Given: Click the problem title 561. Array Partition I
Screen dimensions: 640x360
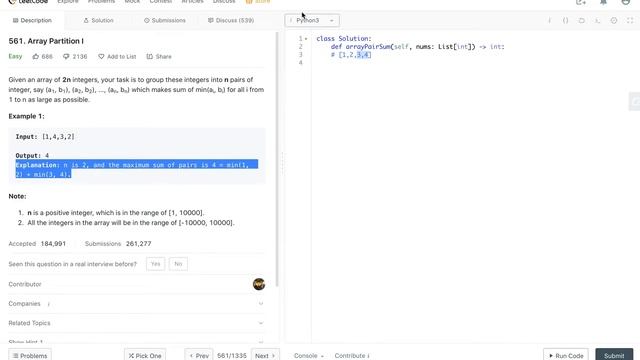Looking at the screenshot, I should coord(46,41).
